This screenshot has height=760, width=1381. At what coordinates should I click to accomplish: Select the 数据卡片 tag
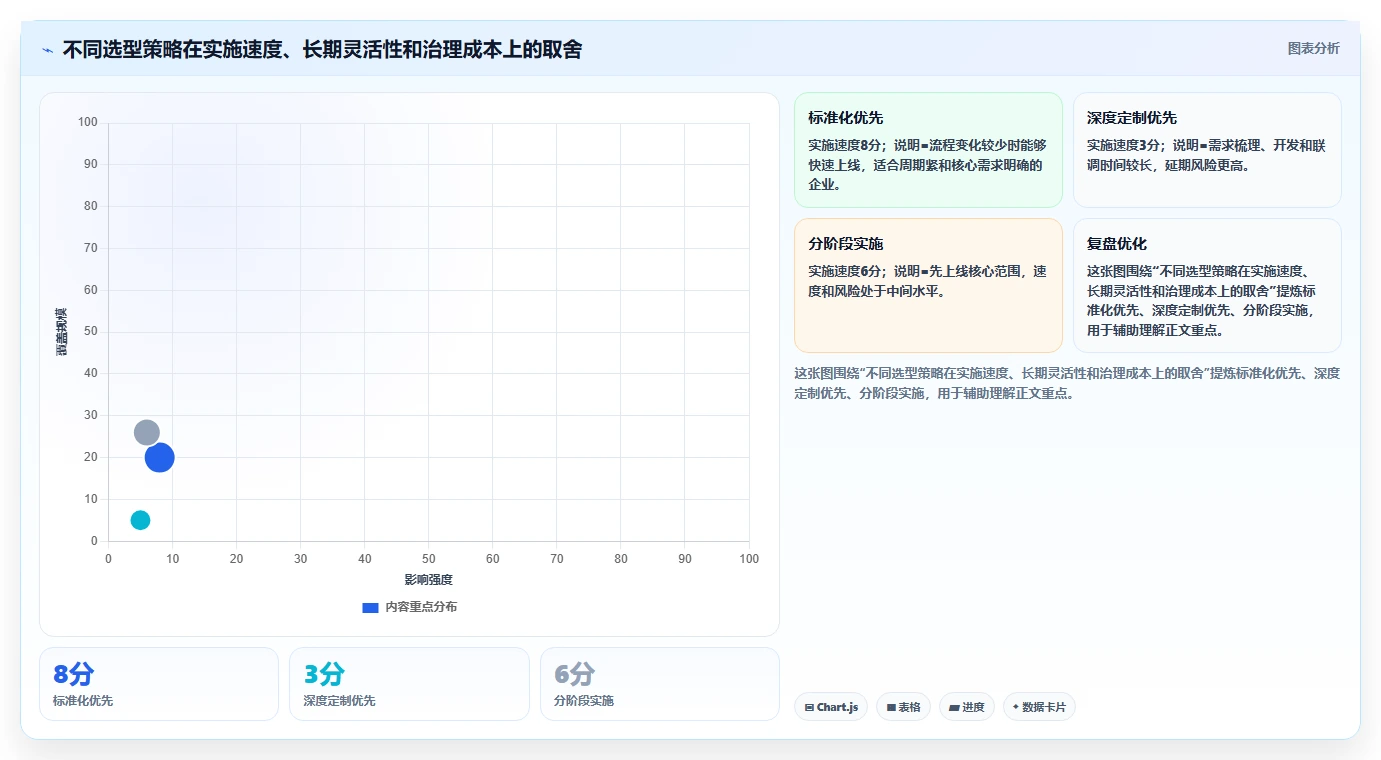pos(1039,707)
